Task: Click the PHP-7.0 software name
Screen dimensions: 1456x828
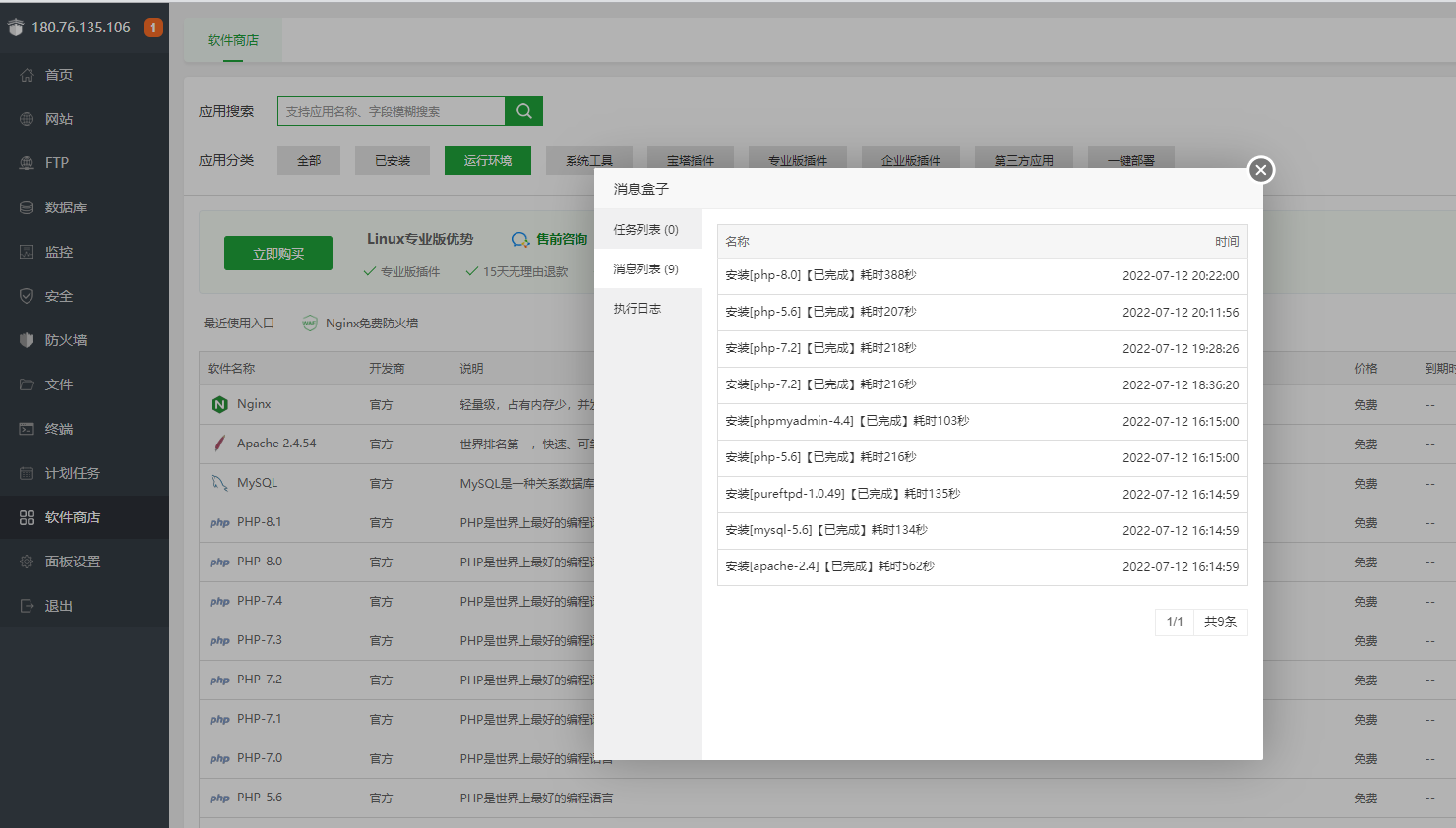Action: coord(260,758)
